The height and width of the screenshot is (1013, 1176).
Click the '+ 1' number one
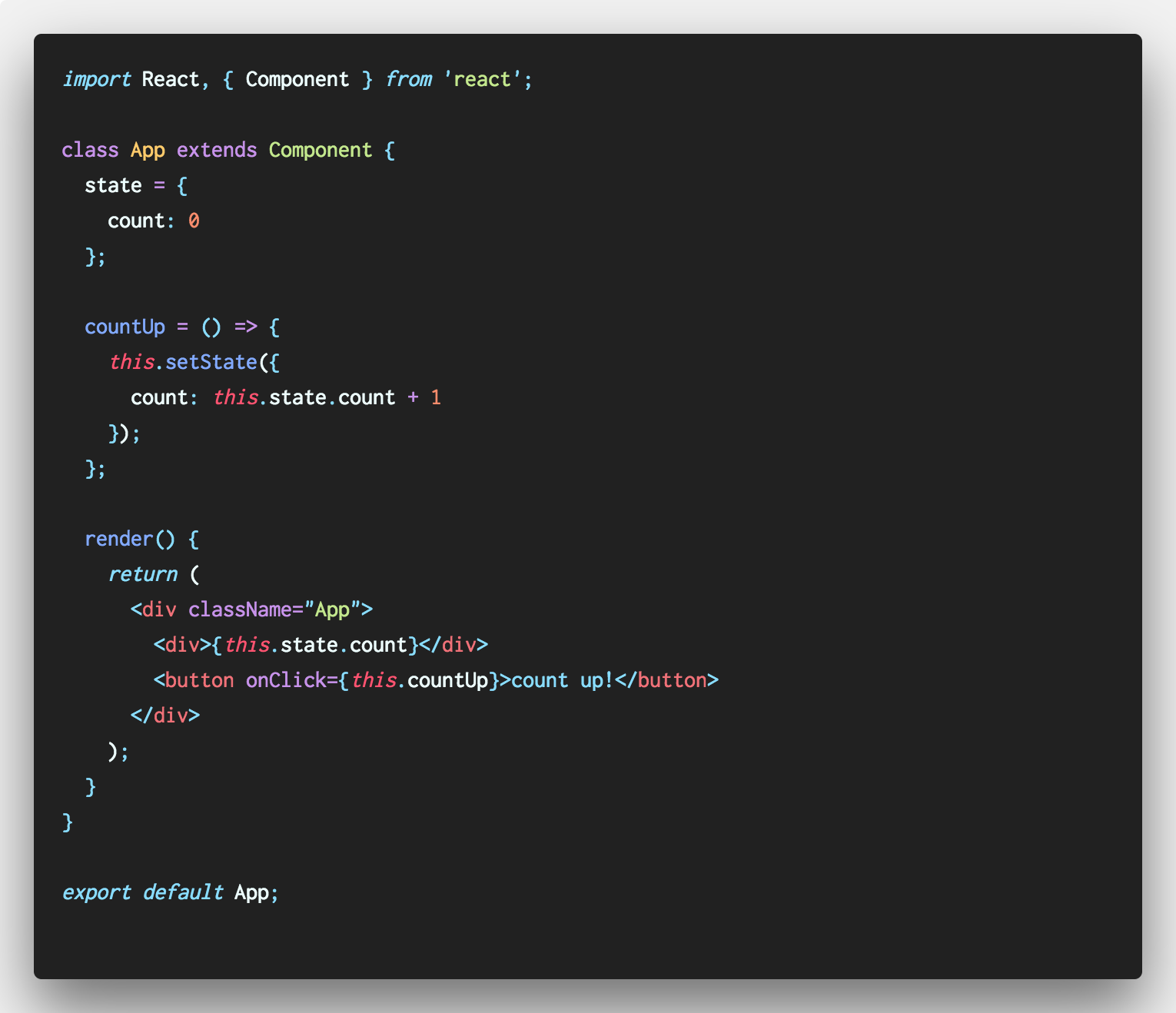436,397
